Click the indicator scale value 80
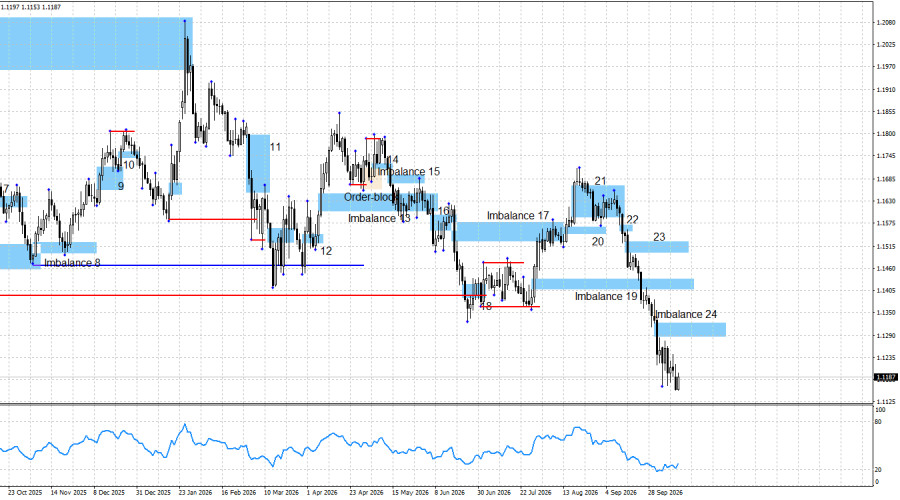 [879, 422]
